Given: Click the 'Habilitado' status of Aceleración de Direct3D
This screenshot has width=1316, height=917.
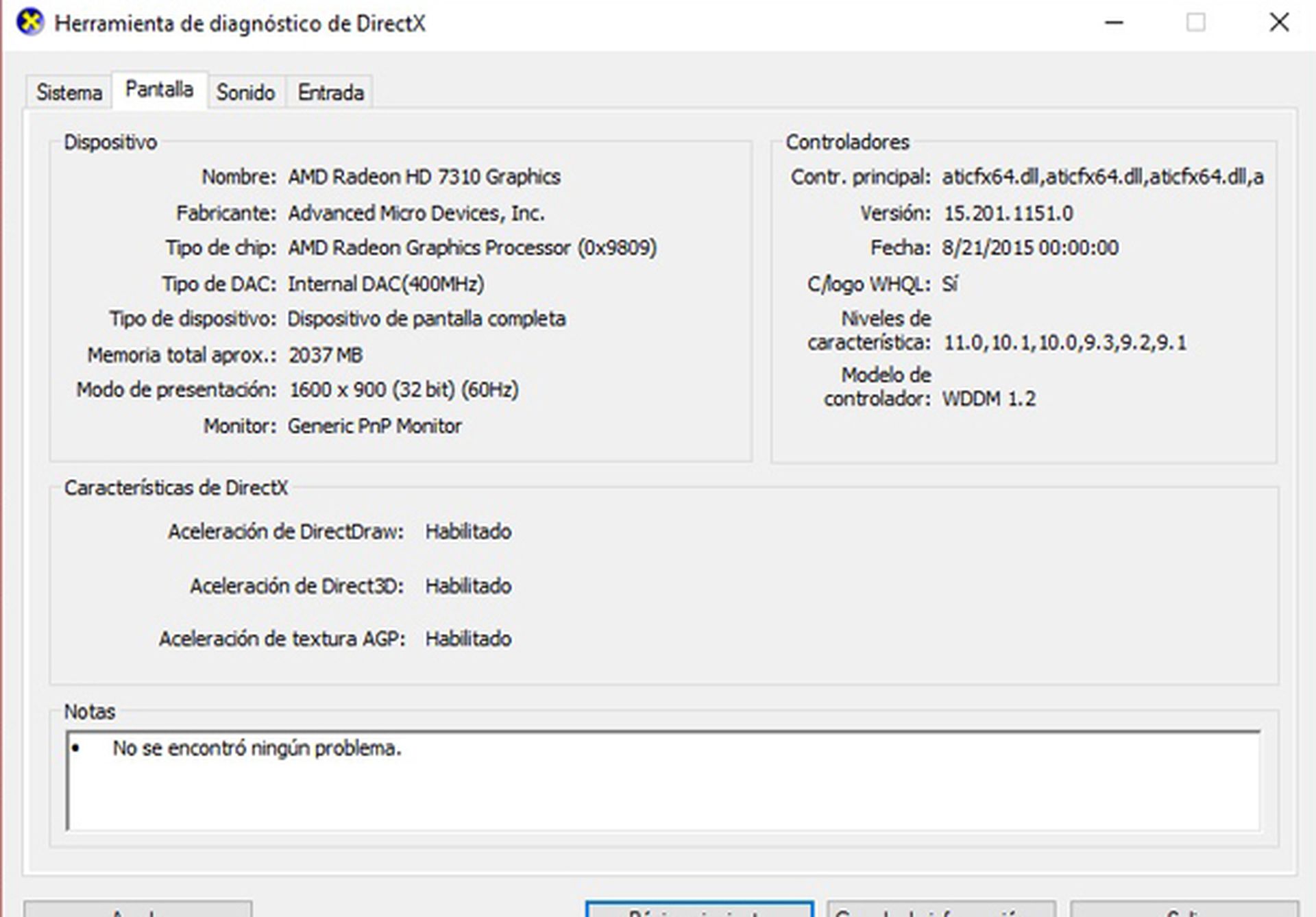Looking at the screenshot, I should 468,586.
